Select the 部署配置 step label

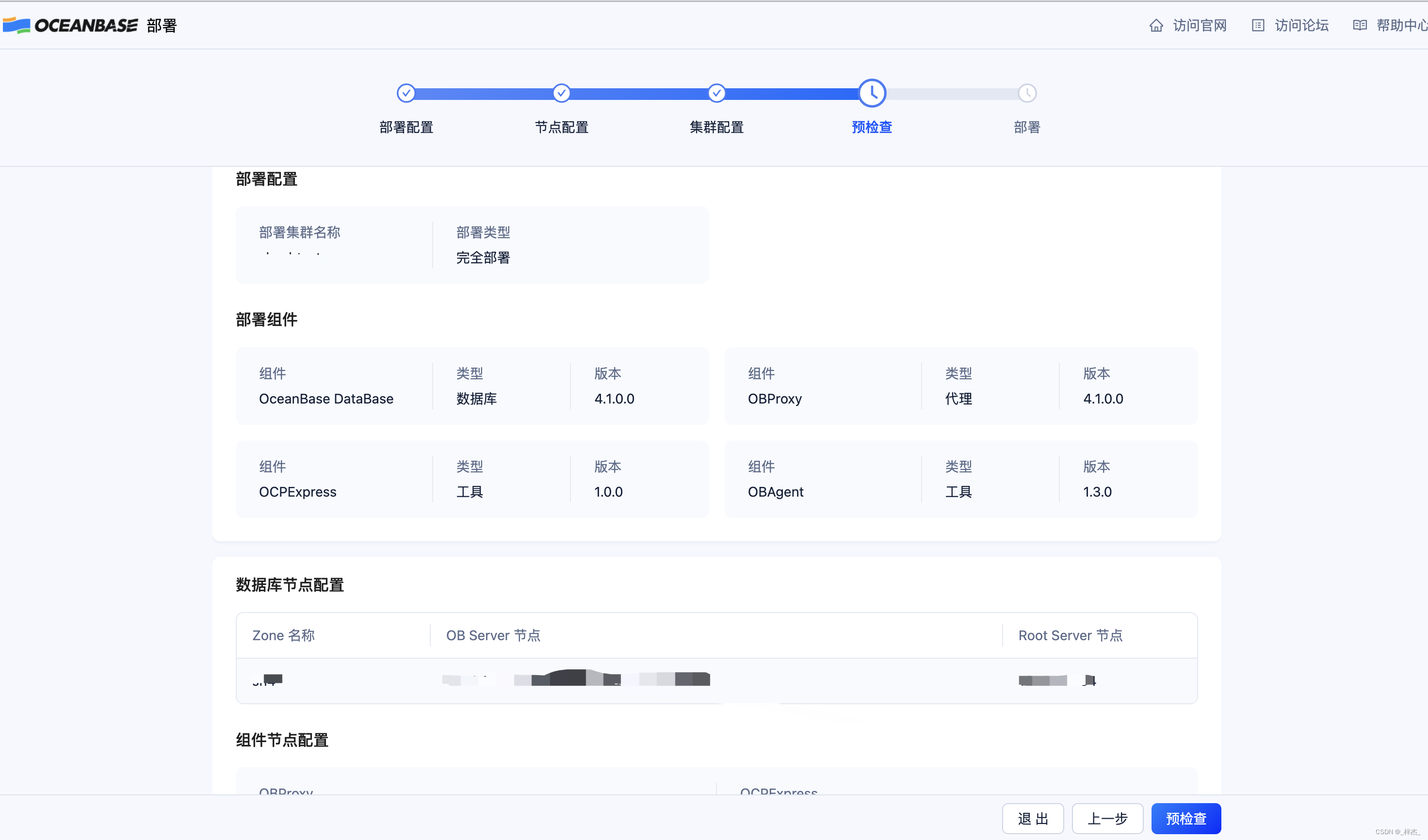(x=406, y=128)
